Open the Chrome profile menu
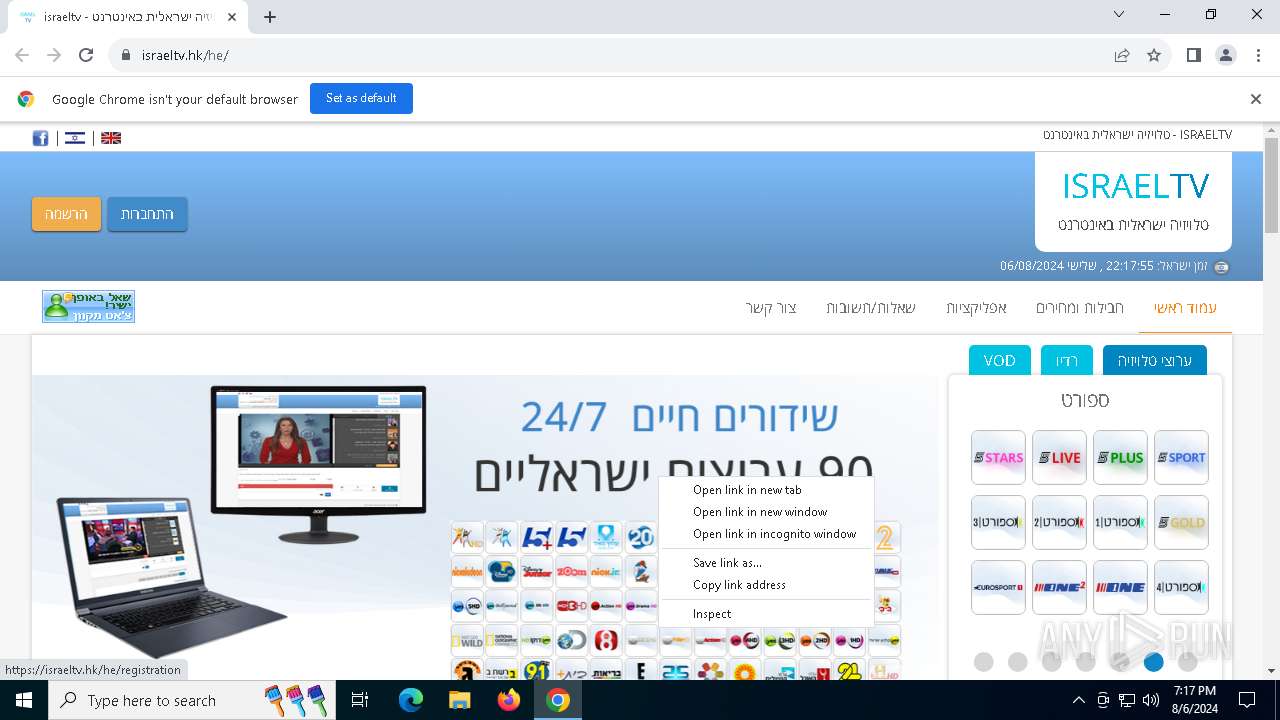This screenshot has width=1280, height=720. click(1226, 55)
